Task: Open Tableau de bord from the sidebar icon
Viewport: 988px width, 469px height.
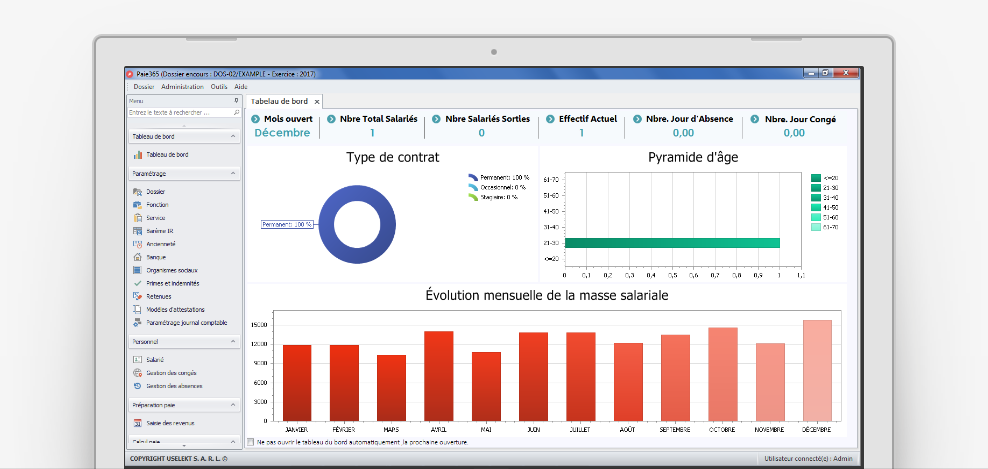Action: (x=137, y=154)
